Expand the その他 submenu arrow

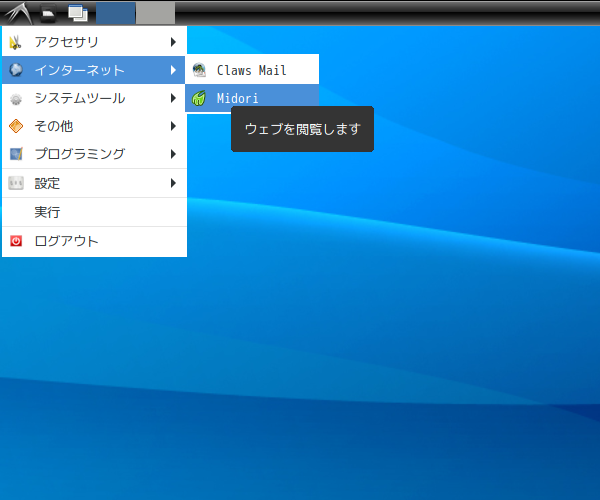173,126
